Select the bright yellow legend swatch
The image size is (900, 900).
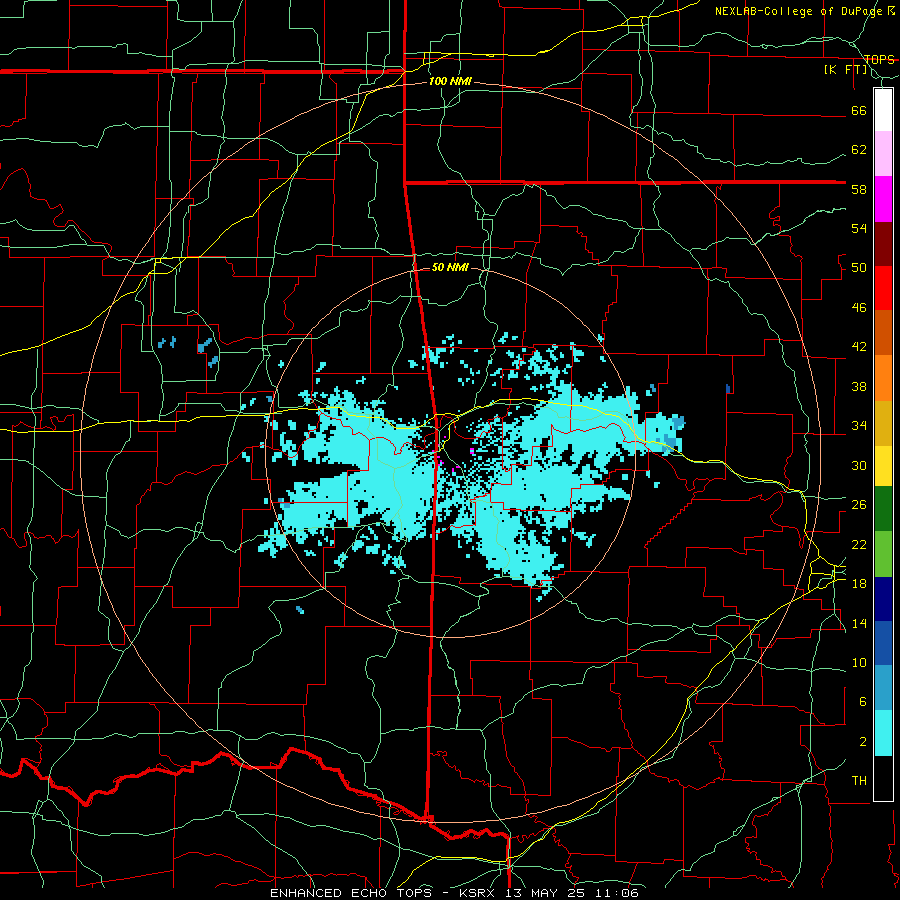(x=883, y=466)
